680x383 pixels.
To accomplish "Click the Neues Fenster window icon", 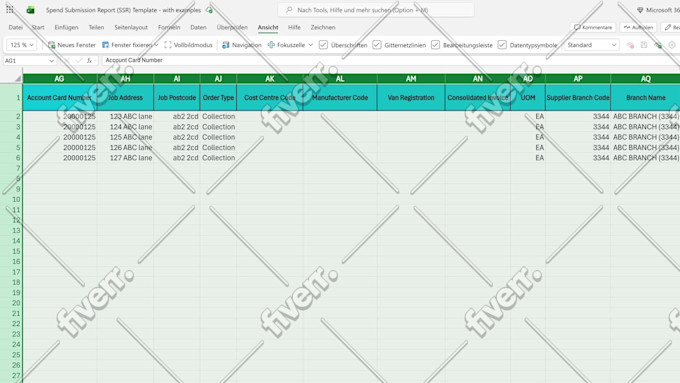I will click(x=52, y=45).
